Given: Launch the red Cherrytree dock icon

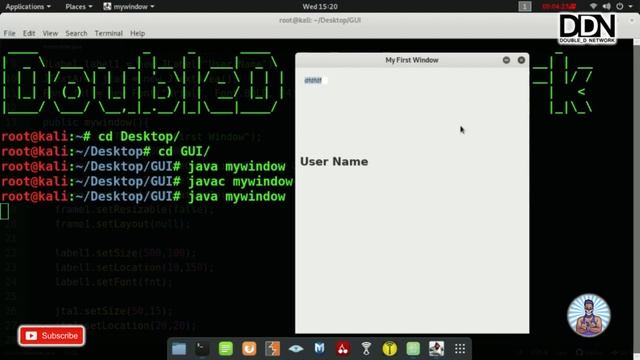Looking at the screenshot, I should pyautogui.click(x=343, y=349).
